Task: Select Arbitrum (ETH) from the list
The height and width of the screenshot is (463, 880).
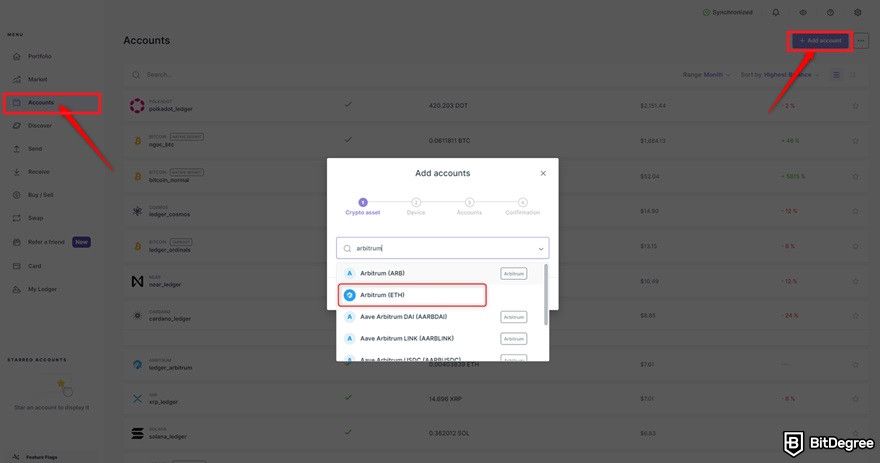Action: [x=412, y=295]
